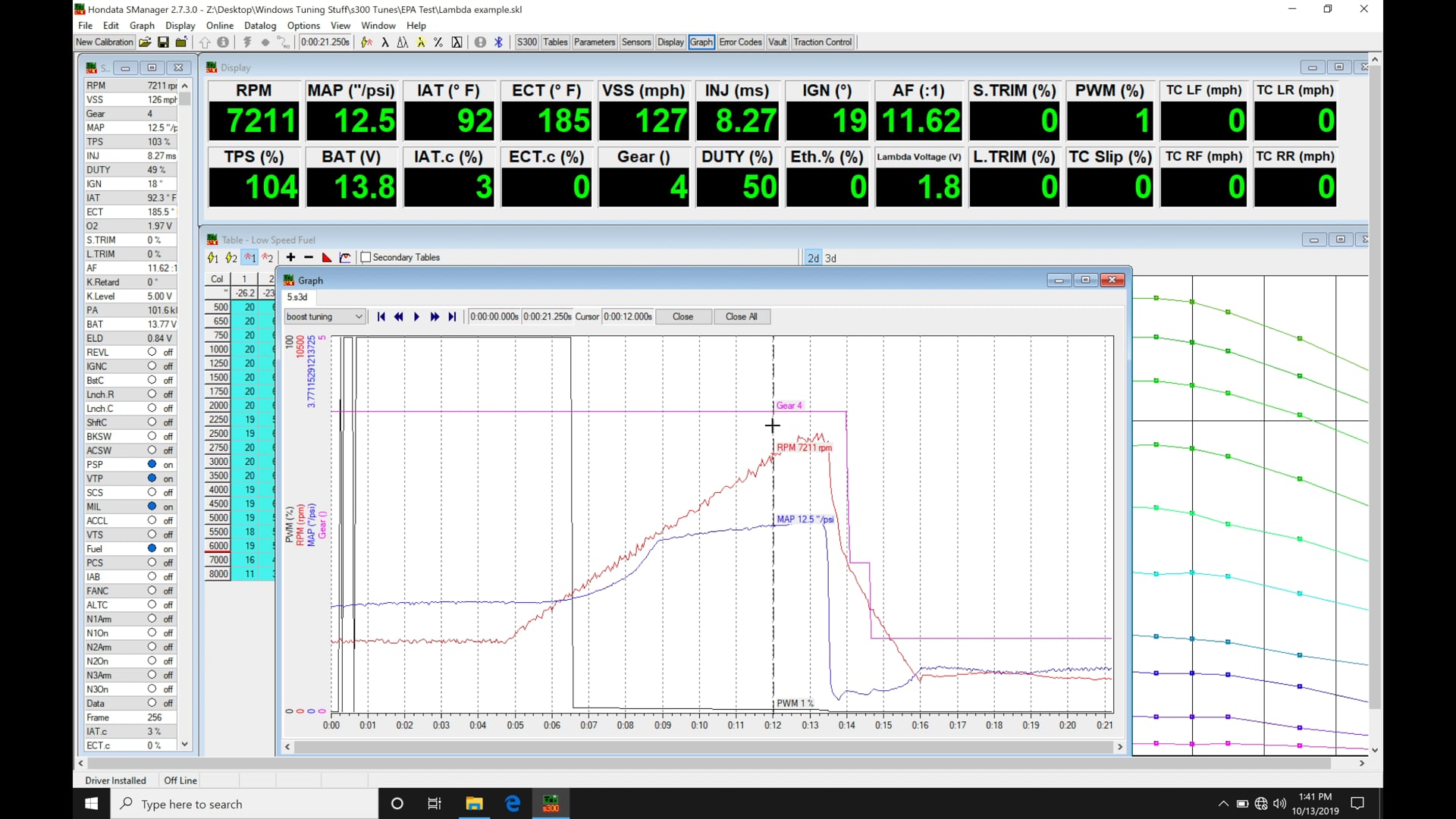Open the Error Codes panel
The image size is (1456, 819).
[740, 42]
